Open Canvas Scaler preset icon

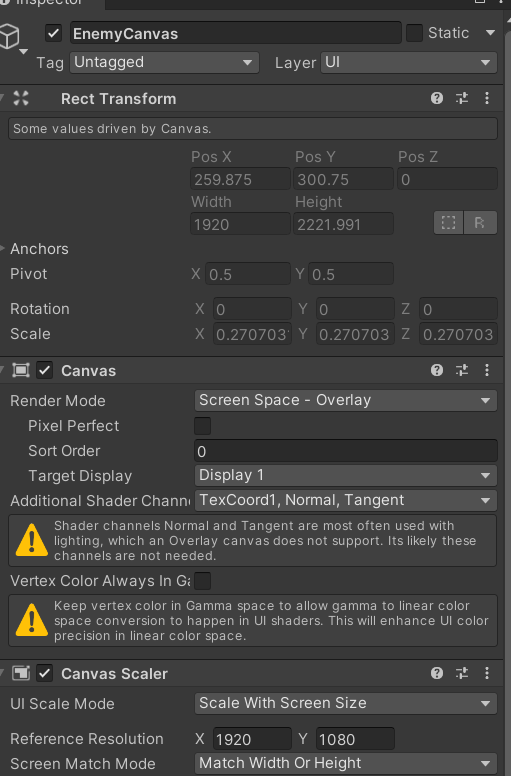click(x=462, y=673)
